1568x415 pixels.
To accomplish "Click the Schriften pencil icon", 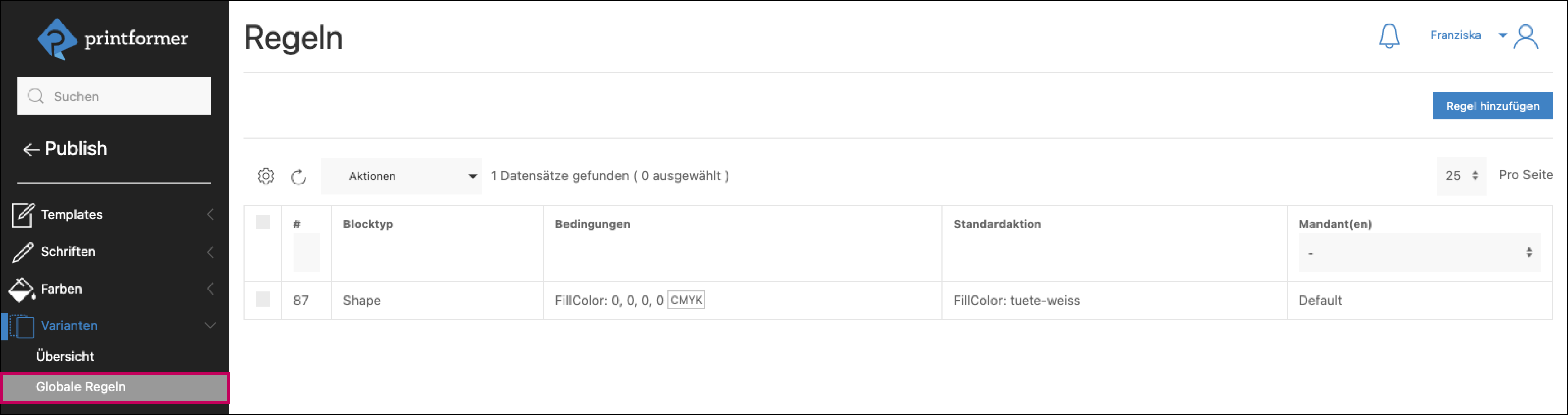I will (23, 252).
